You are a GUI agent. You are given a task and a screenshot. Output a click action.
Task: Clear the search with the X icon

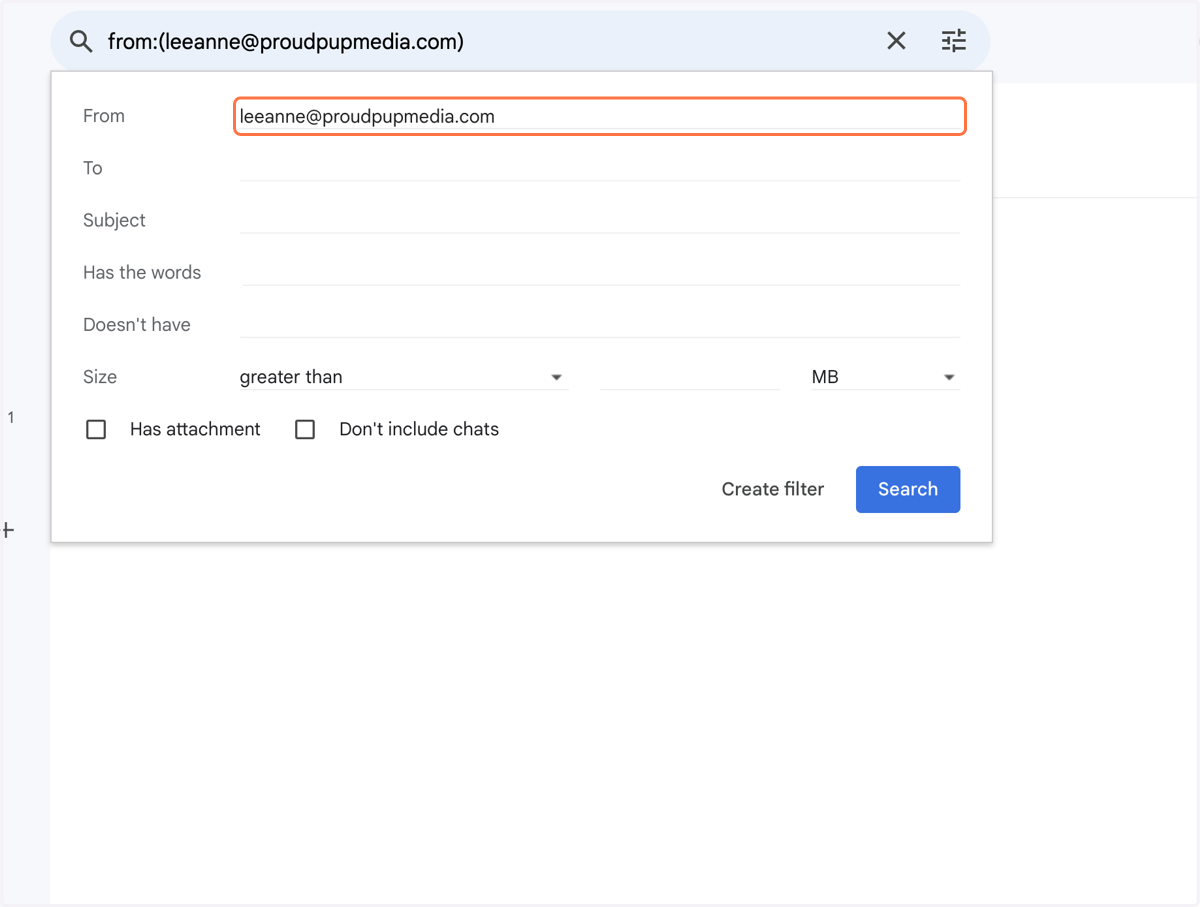click(896, 41)
